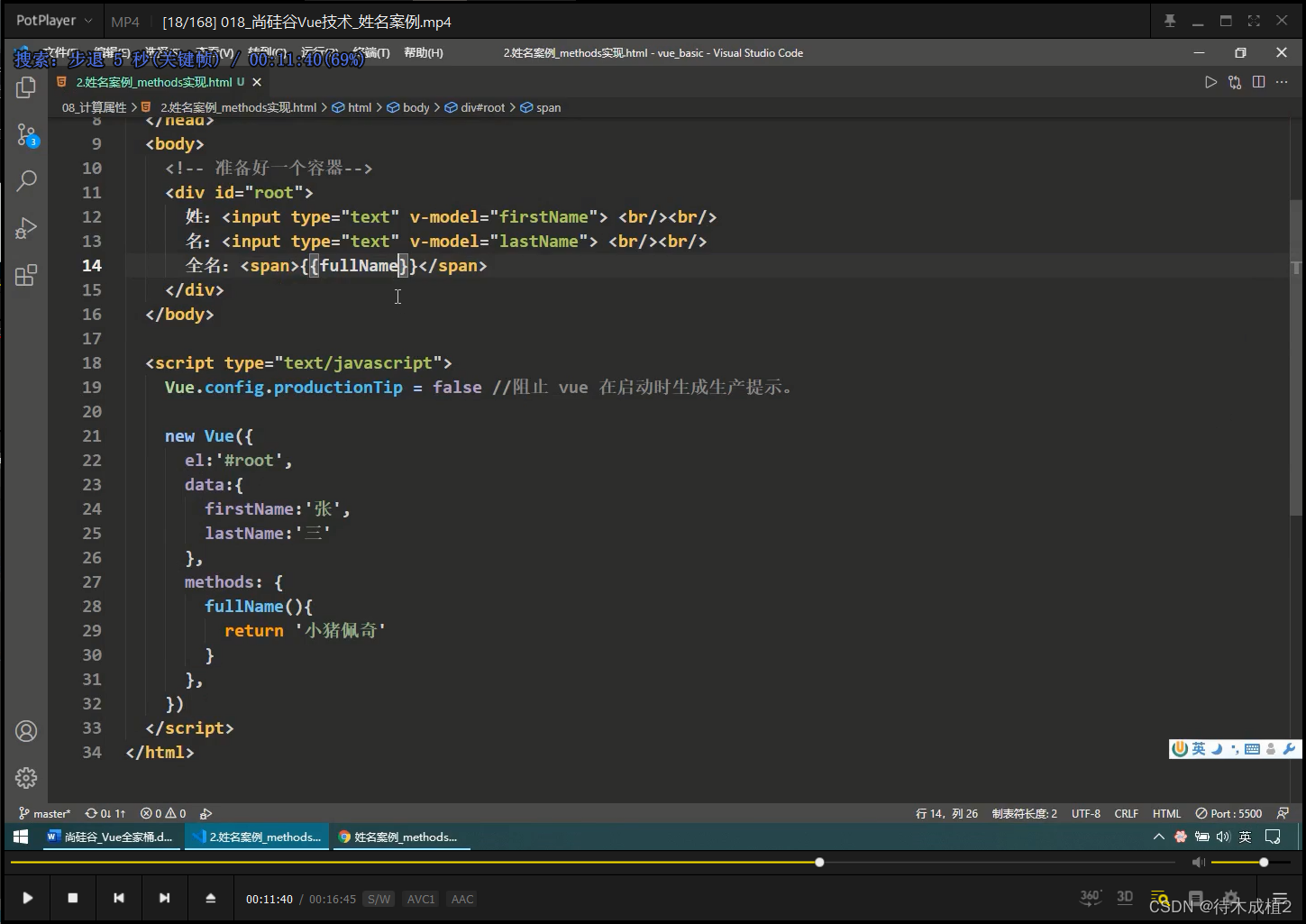This screenshot has height=924, width=1306.
Task: Click the 08_计算属性 breadcrumb
Action: pos(95,107)
